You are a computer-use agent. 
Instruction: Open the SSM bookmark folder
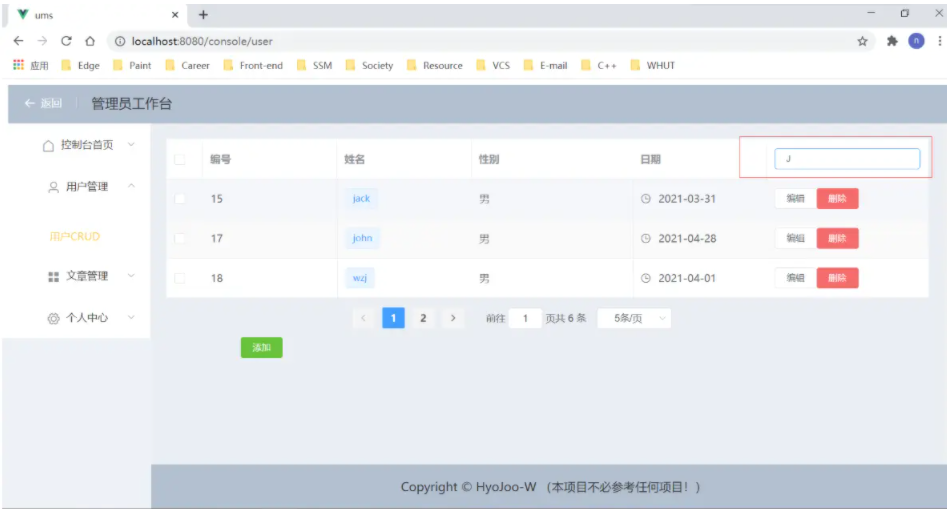[314, 65]
